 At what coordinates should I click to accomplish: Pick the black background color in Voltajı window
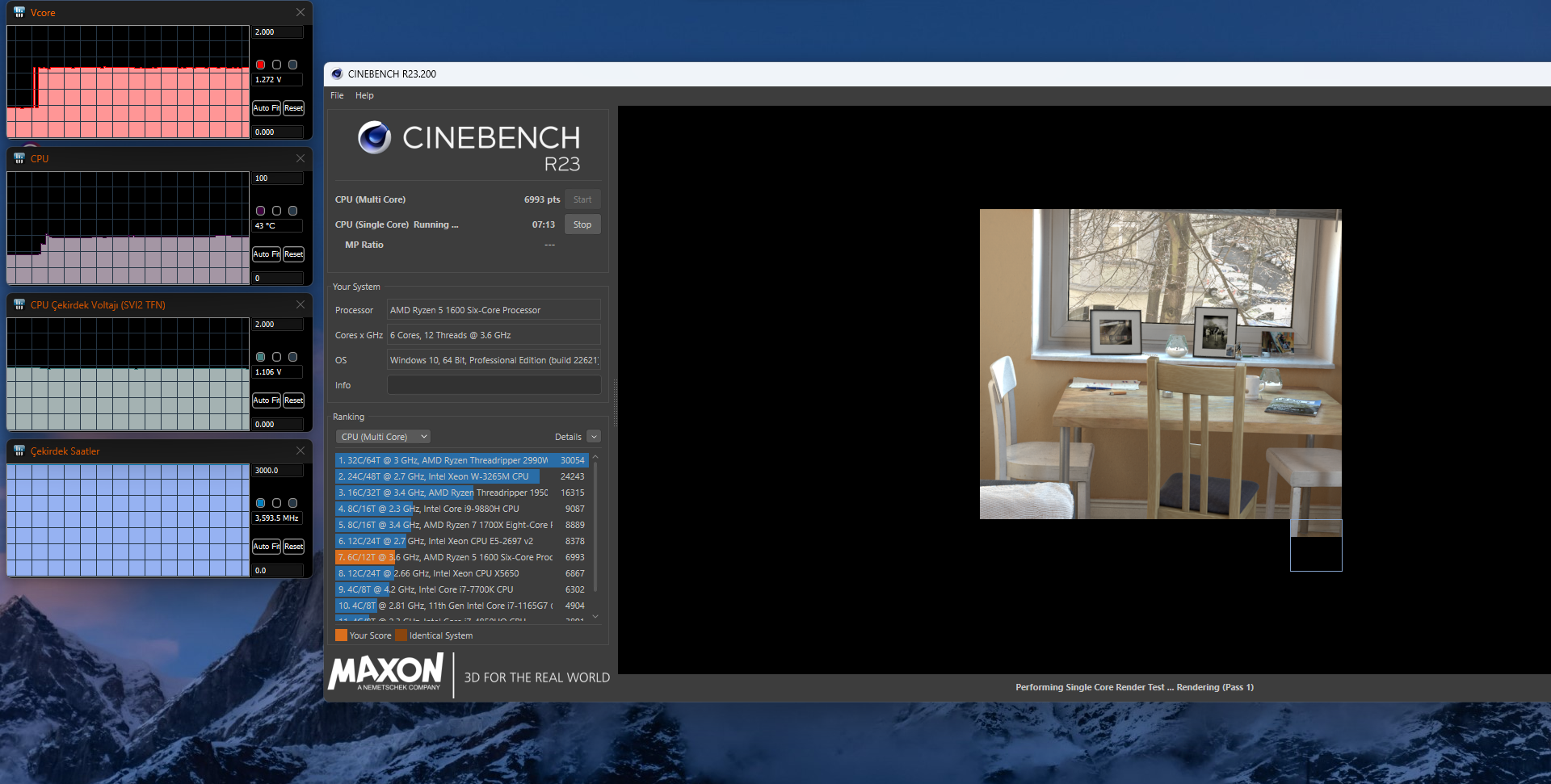[277, 357]
